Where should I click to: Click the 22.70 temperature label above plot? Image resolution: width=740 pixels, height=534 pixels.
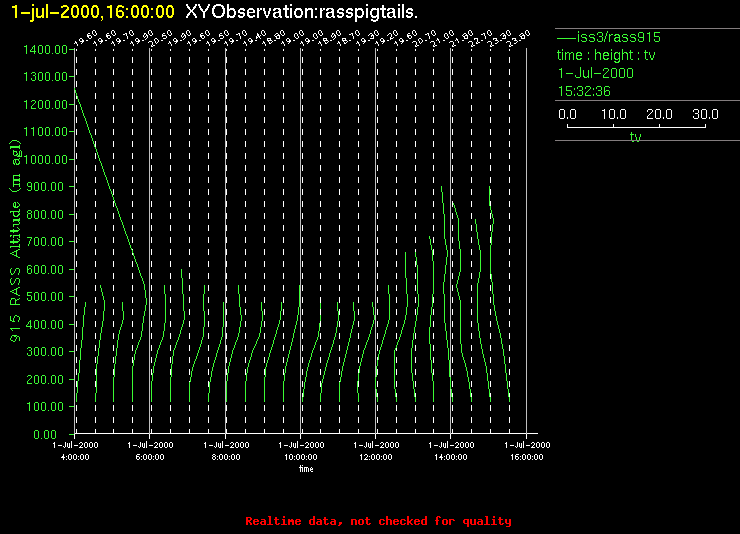point(481,39)
